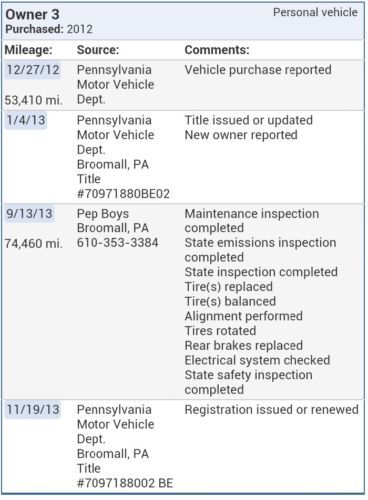
Task: Click the Owner 3 heading
Action: (x=32, y=14)
